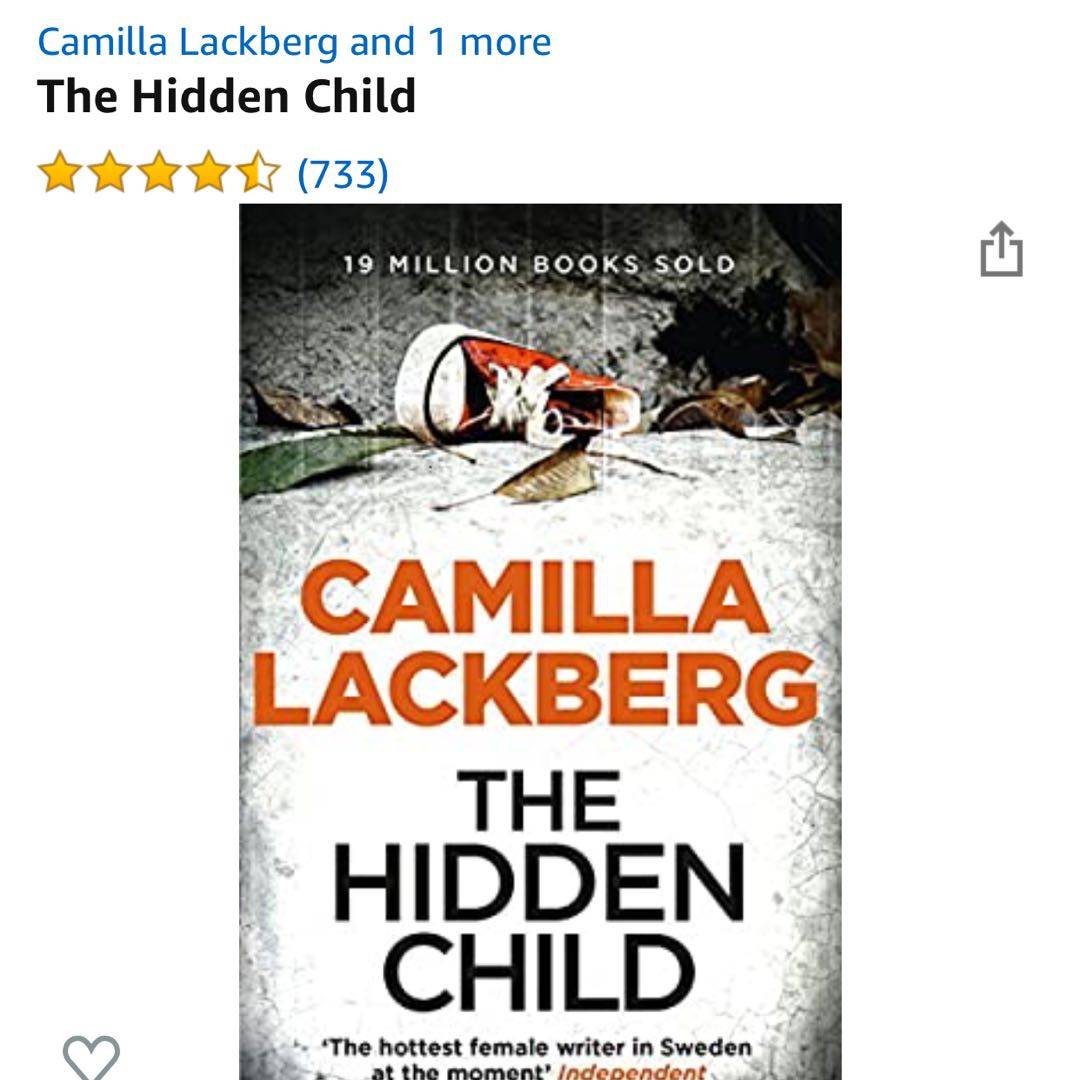The width and height of the screenshot is (1080, 1080).
Task: Click black CHILD word on the cover
Action: click(x=539, y=973)
